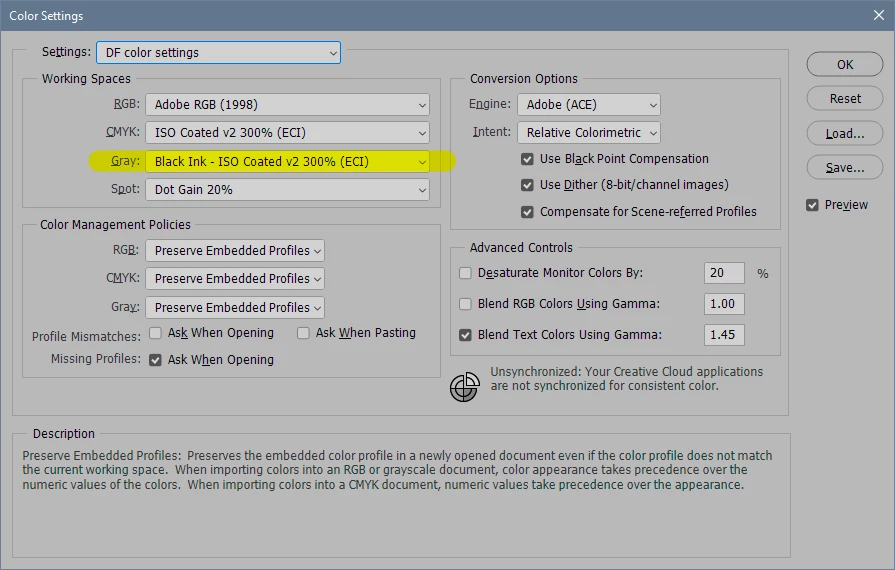
Task: Open the Gray color management policy dropdown
Action: click(235, 308)
